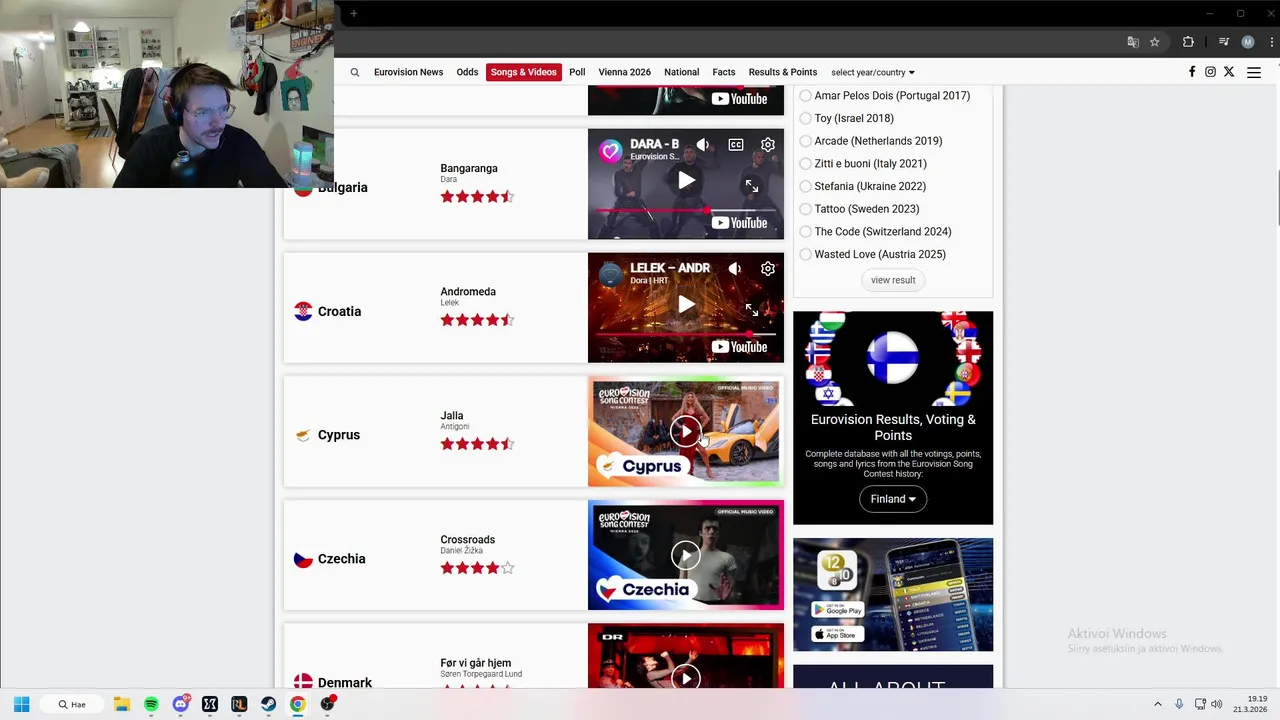
Task: Open the hamburger menu icon in site header
Action: coord(1254,72)
